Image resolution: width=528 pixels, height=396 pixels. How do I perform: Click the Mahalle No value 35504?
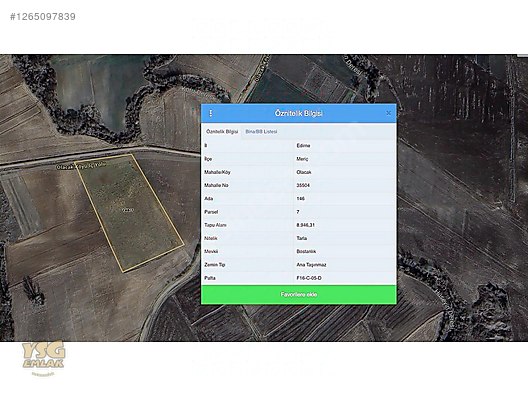point(303,185)
